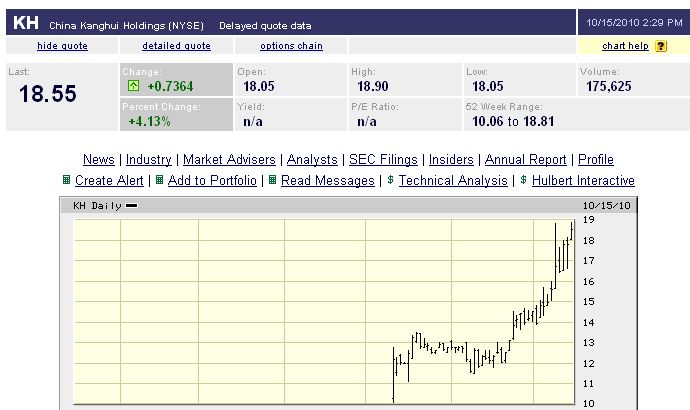Open the company Profile link
690x410 pixels.
596,159
